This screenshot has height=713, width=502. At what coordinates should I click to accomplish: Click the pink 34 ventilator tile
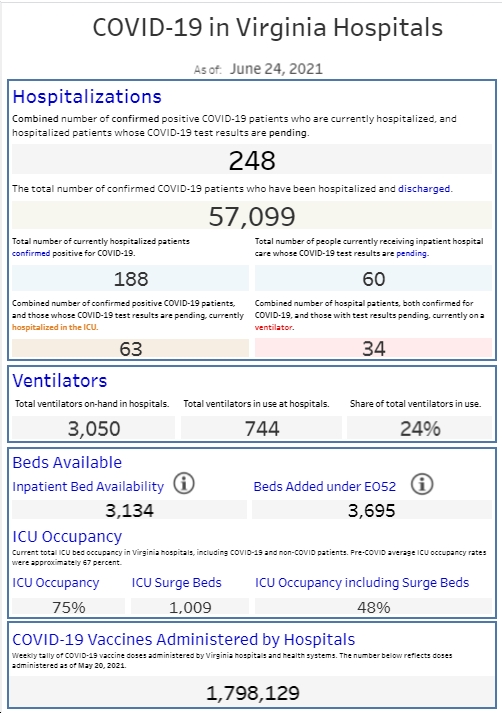point(373,348)
